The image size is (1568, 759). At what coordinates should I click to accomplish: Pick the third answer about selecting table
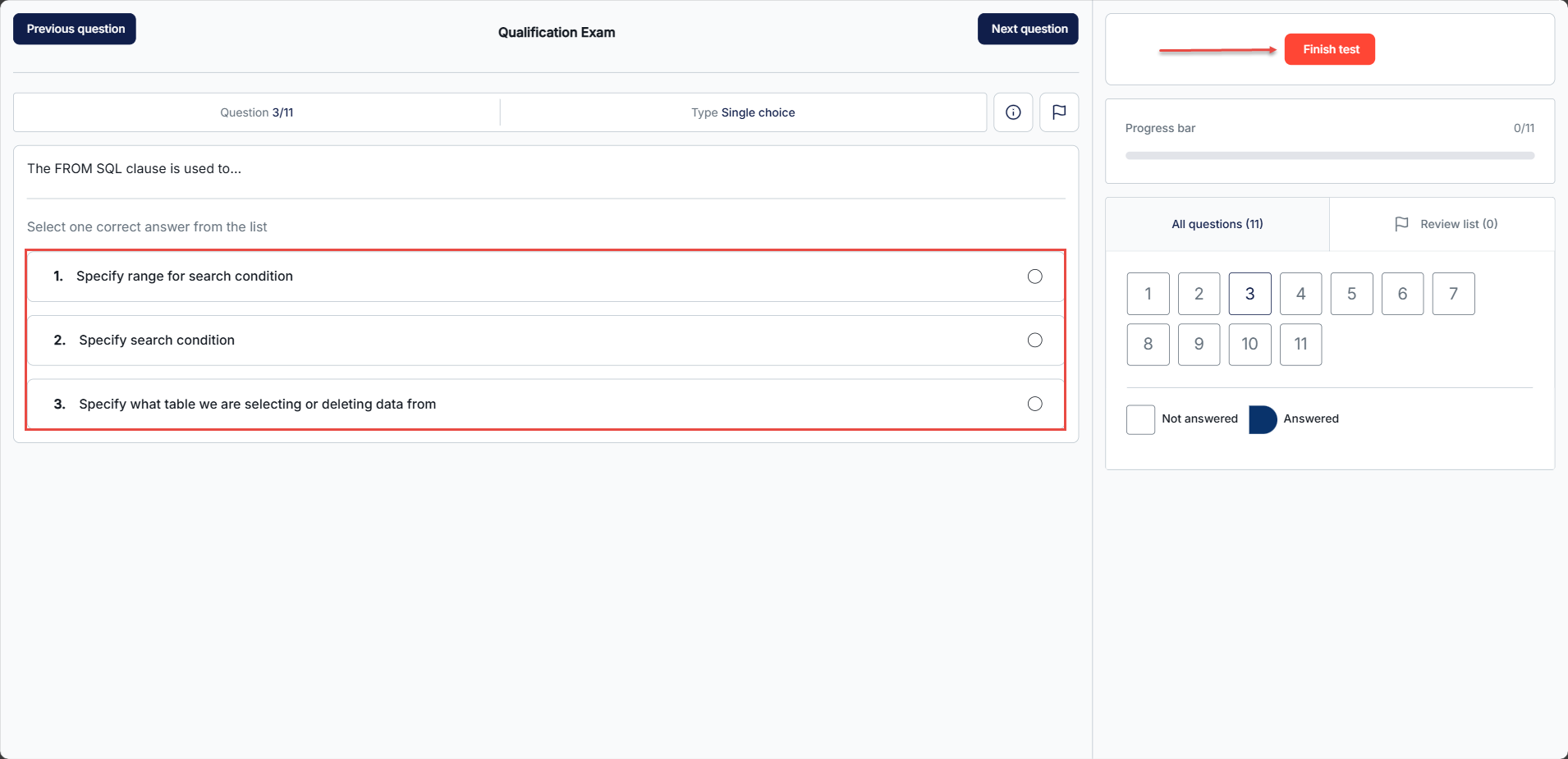point(1034,404)
